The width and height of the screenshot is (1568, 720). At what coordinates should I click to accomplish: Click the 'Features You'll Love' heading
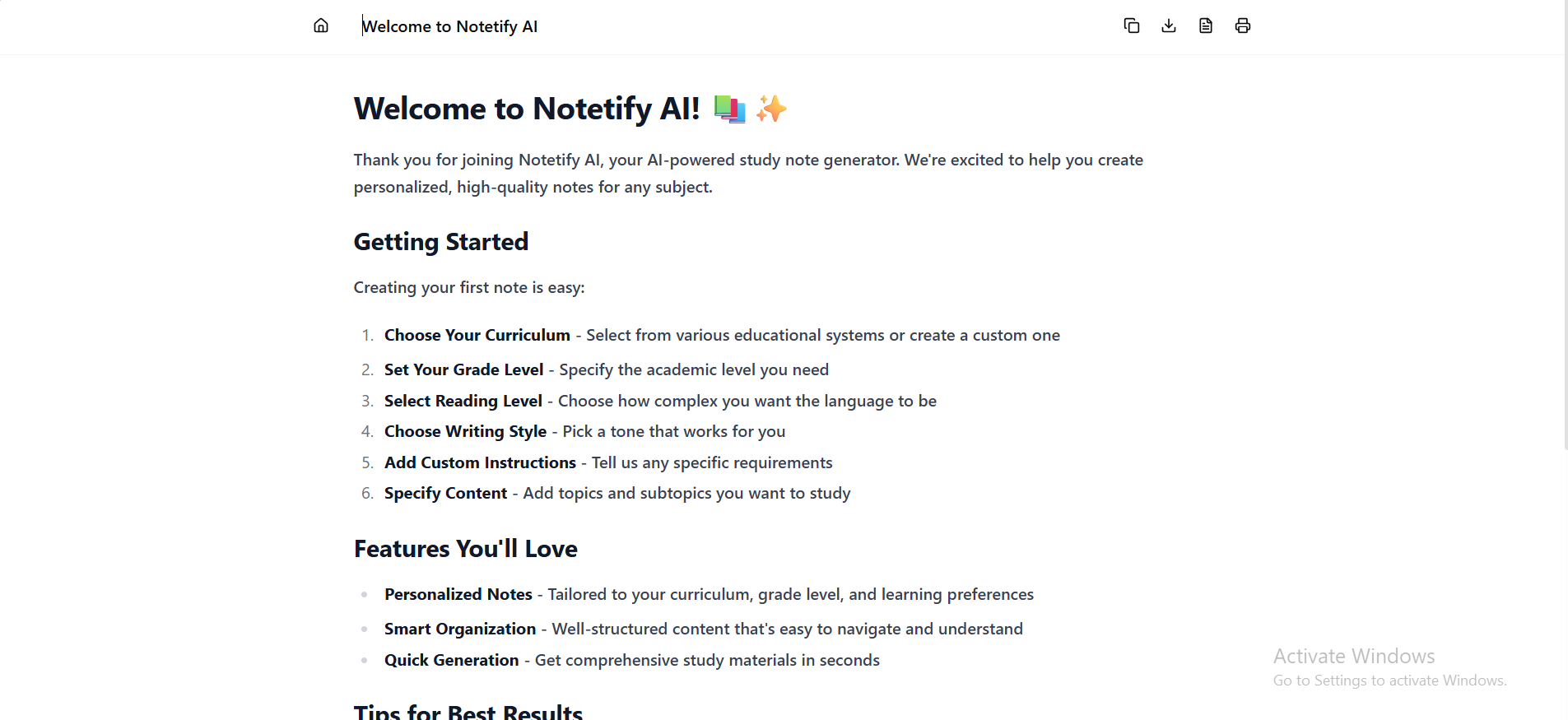(465, 548)
